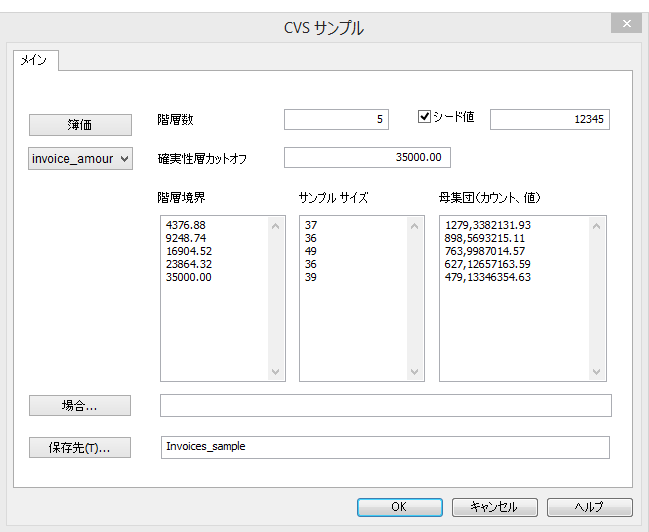Cancel the dialog with キャンセル
The width and height of the screenshot is (649, 532).
tap(495, 507)
